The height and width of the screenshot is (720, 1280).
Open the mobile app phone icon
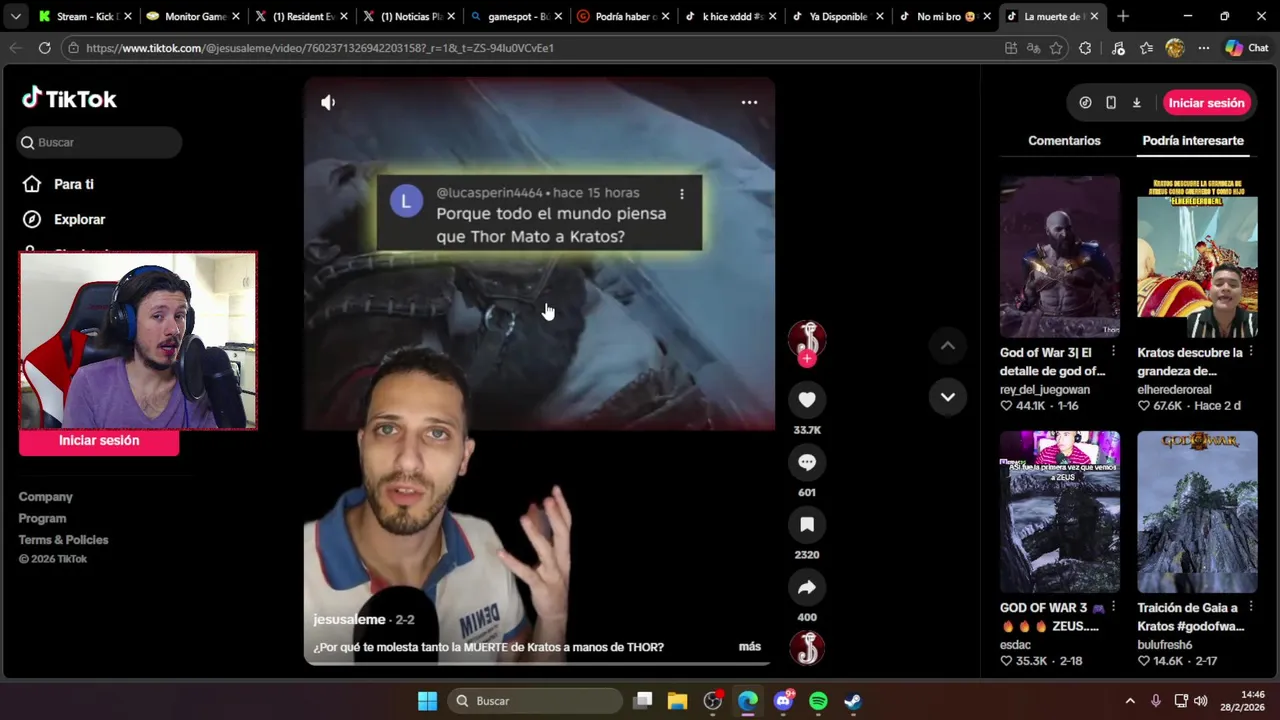click(x=1111, y=103)
